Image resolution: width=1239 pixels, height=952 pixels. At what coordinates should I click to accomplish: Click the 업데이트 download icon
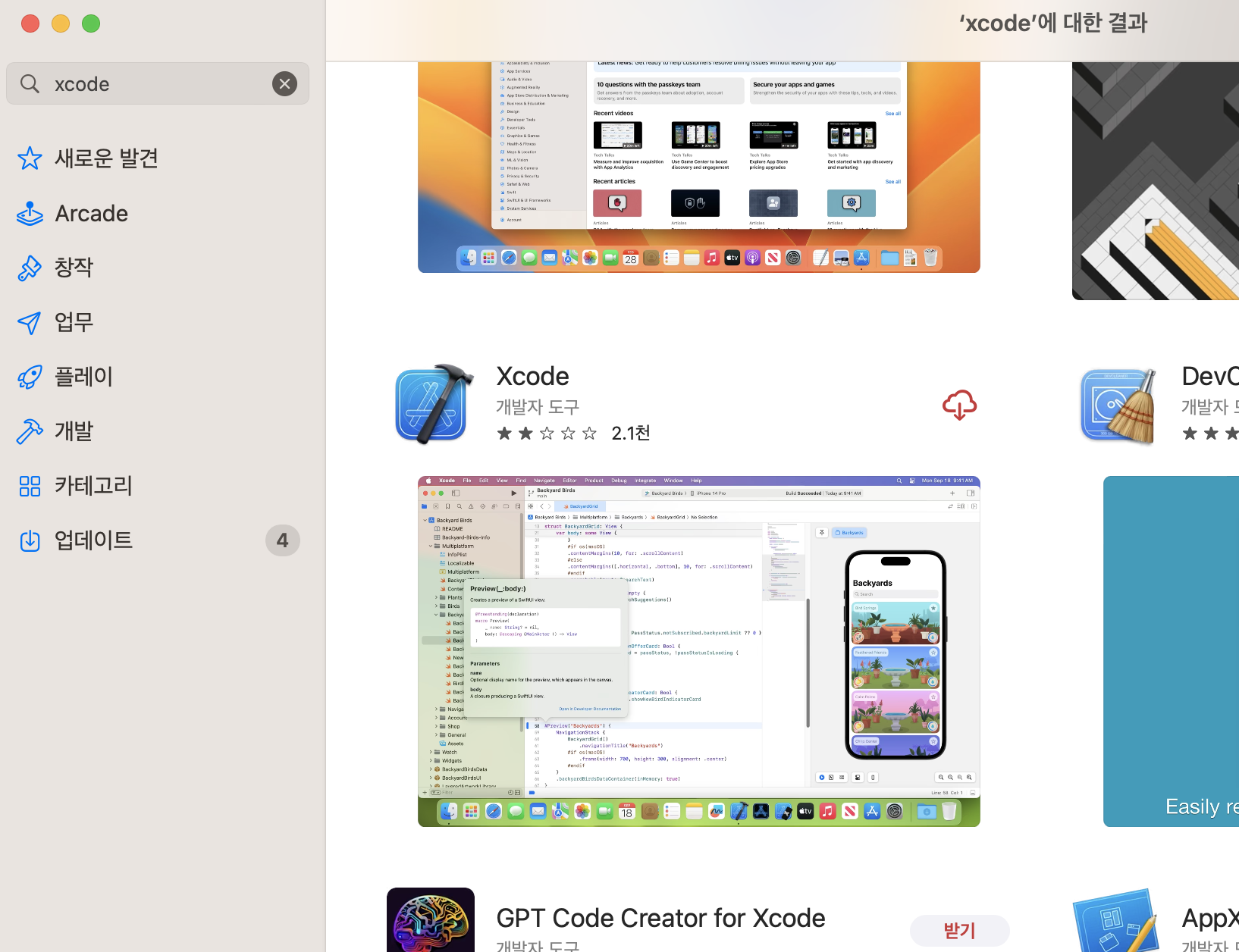click(30, 540)
